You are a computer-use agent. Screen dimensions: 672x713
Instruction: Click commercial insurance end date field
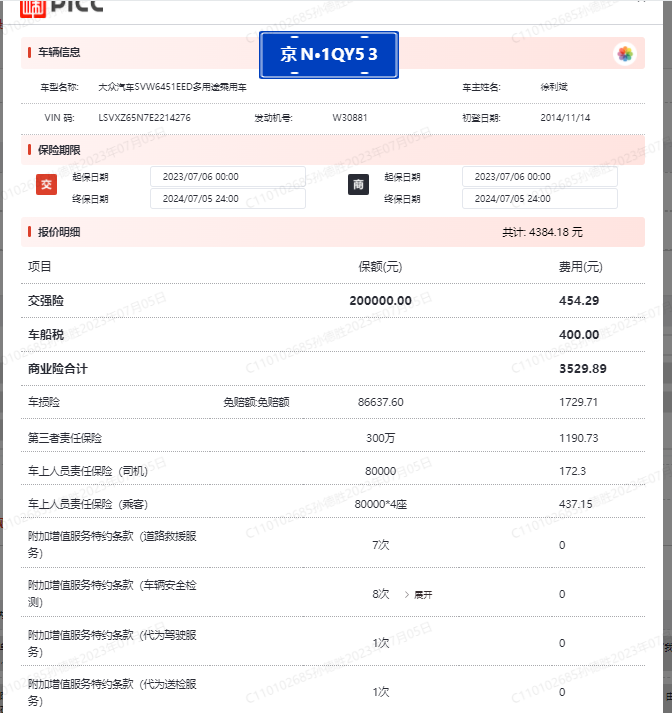pos(539,199)
